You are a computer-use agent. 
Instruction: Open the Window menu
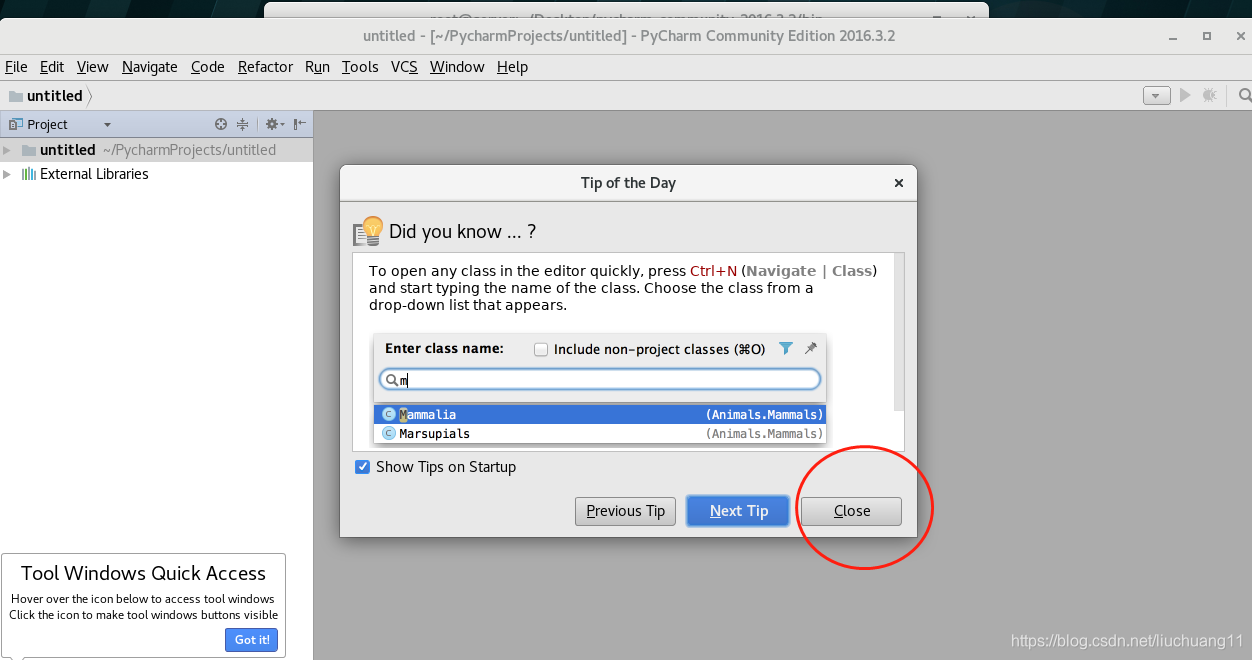pyautogui.click(x=457, y=67)
